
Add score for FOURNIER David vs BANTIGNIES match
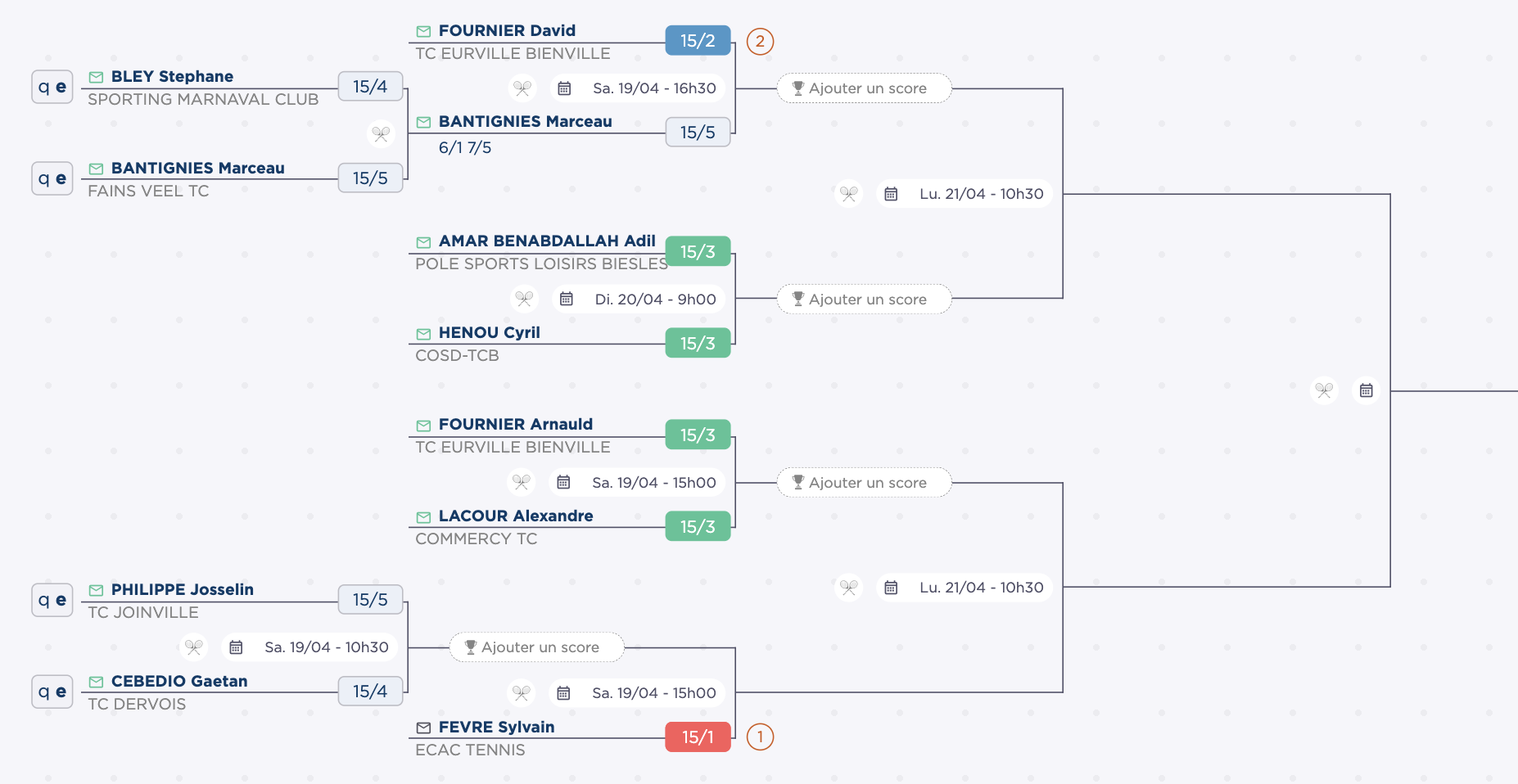tap(864, 88)
